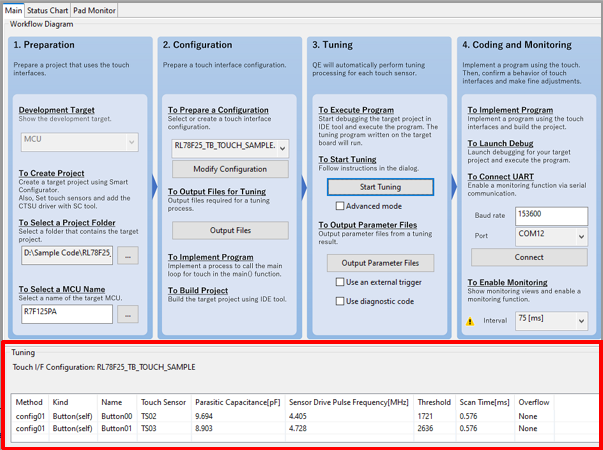The height and width of the screenshot is (450, 603).
Task: Open the COM12 port dropdown
Action: pyautogui.click(x=552, y=237)
